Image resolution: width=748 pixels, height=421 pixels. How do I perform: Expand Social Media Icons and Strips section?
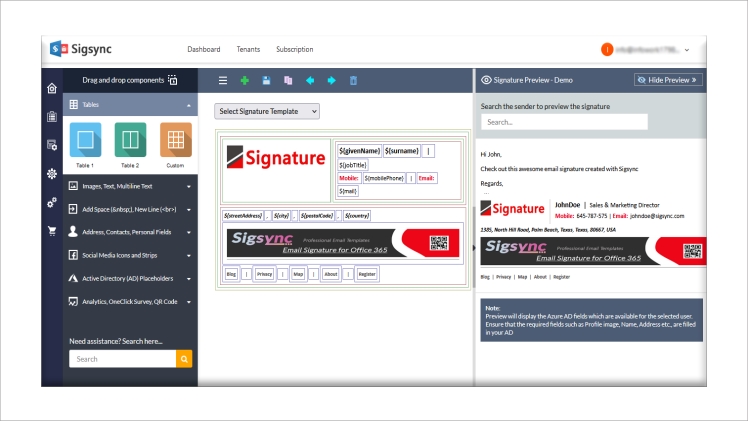[130, 256]
